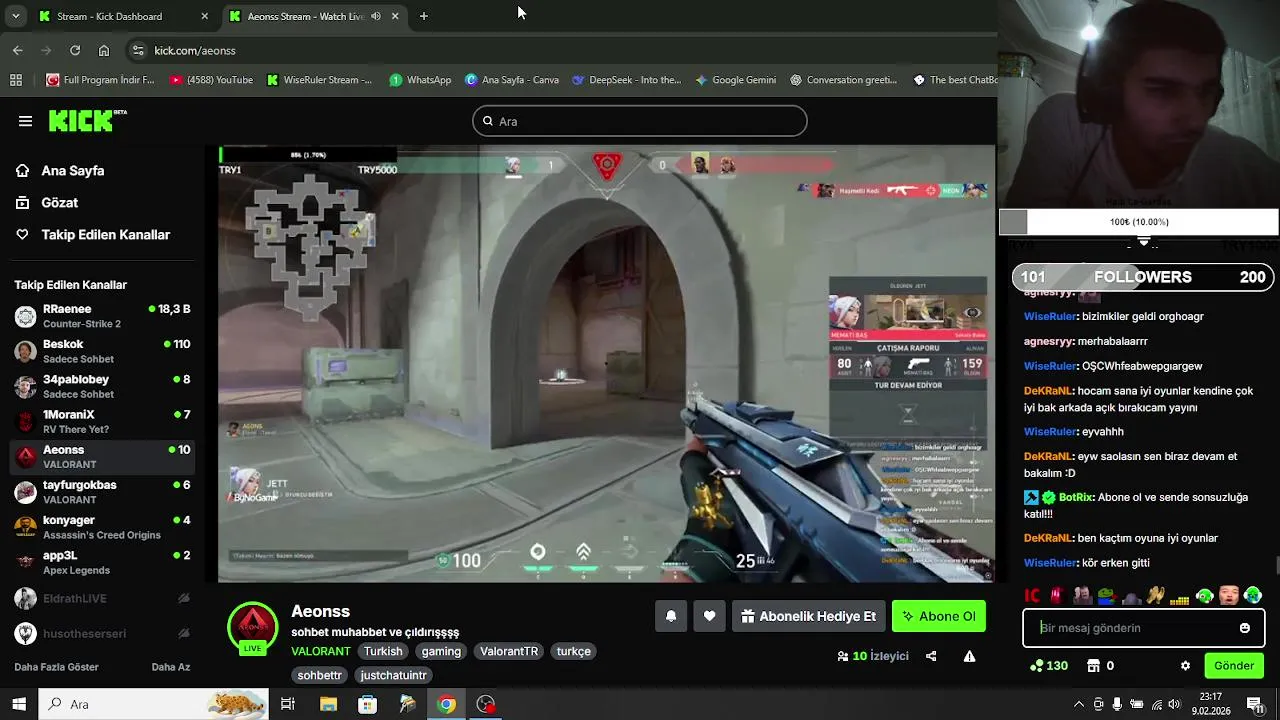Image resolution: width=1280 pixels, height=720 pixels.
Task: Expand list with Daha Fazla Göster
Action: [56, 667]
